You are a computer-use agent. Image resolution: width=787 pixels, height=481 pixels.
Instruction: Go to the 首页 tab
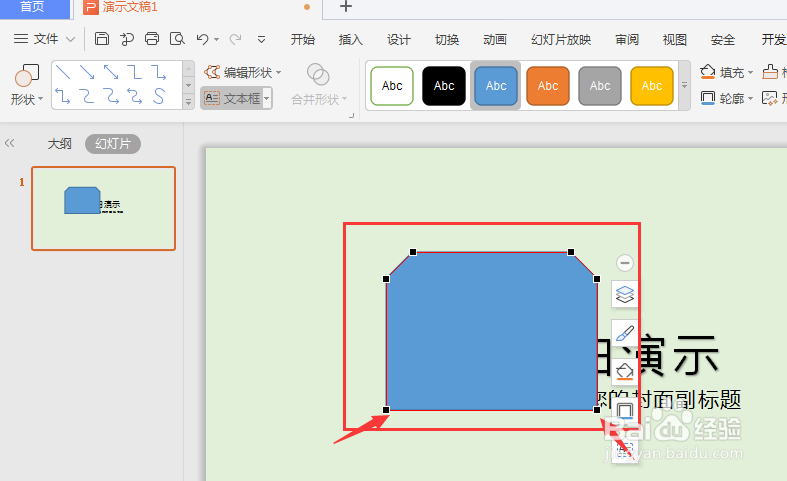pos(34,7)
